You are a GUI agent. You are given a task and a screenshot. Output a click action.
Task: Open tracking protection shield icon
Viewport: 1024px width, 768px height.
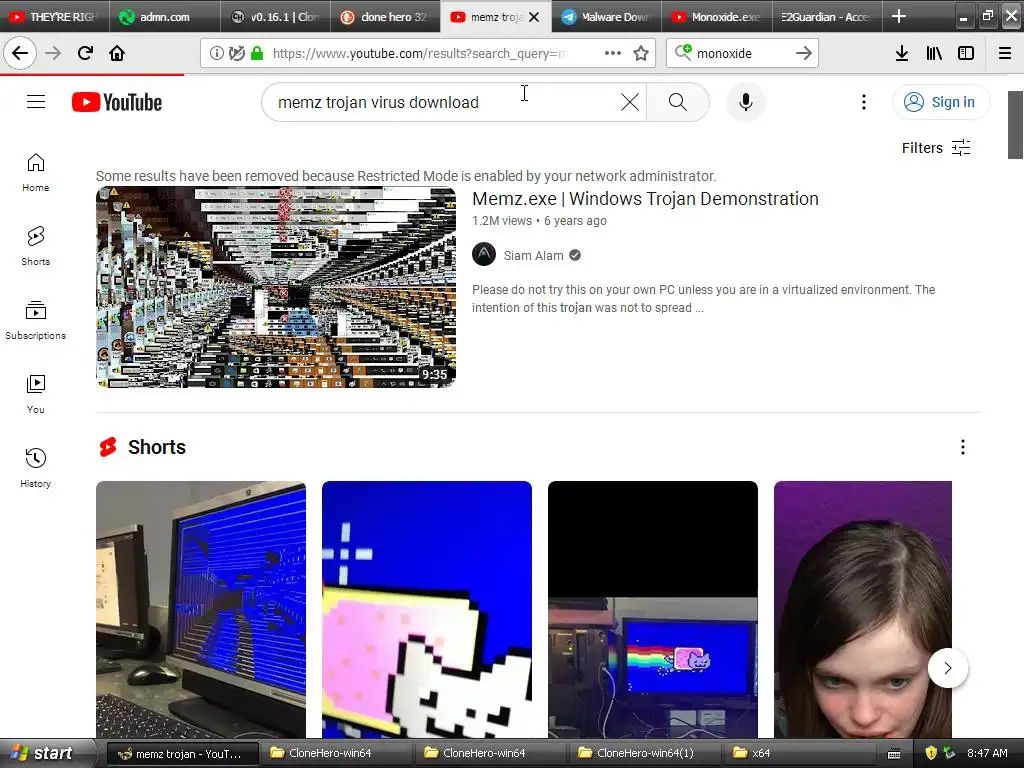point(236,53)
